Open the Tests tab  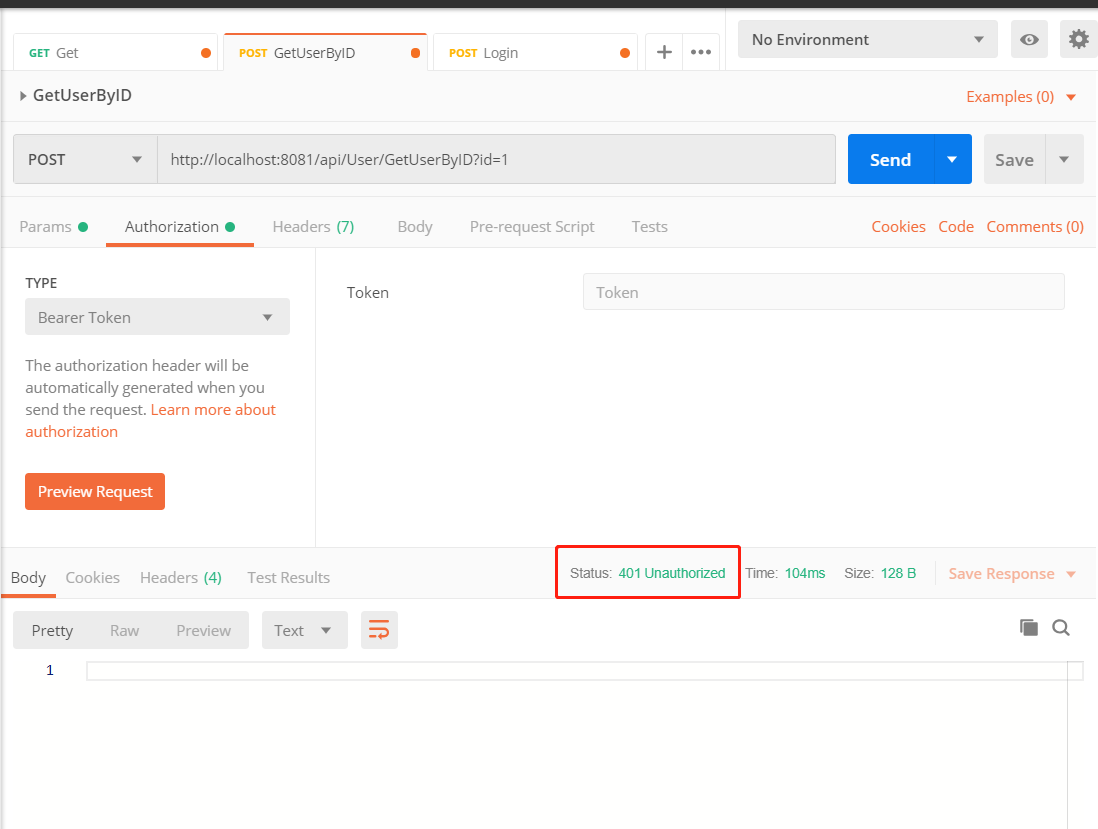649,227
